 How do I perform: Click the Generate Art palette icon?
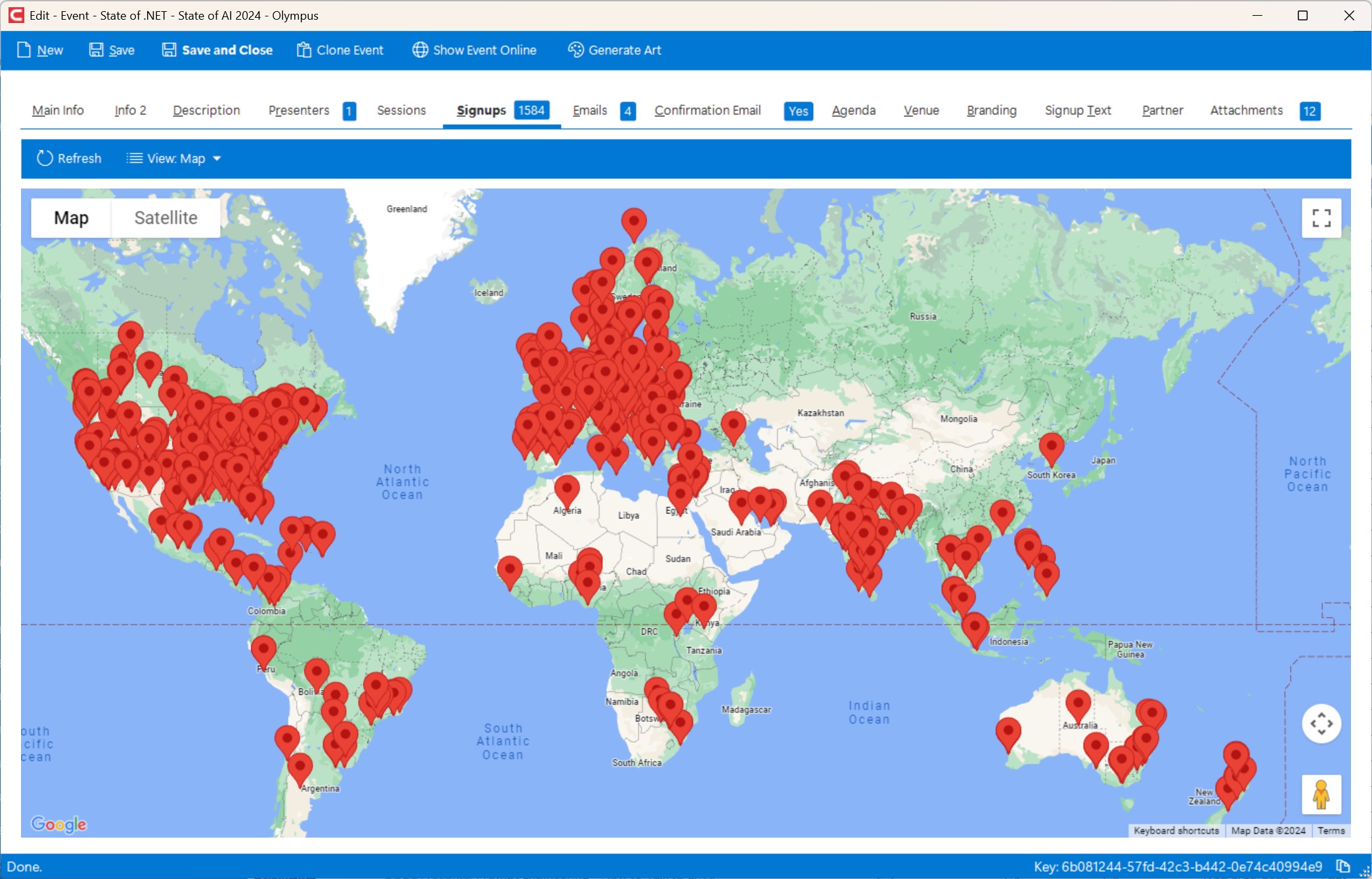(575, 50)
